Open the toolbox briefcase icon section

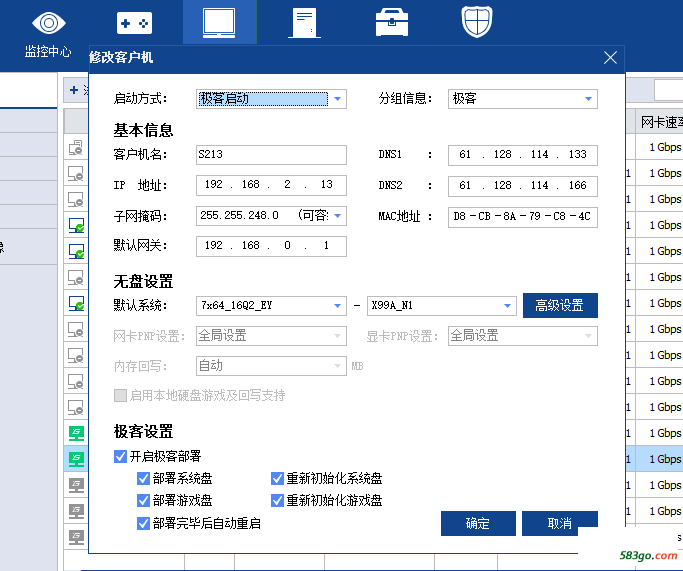(x=392, y=23)
